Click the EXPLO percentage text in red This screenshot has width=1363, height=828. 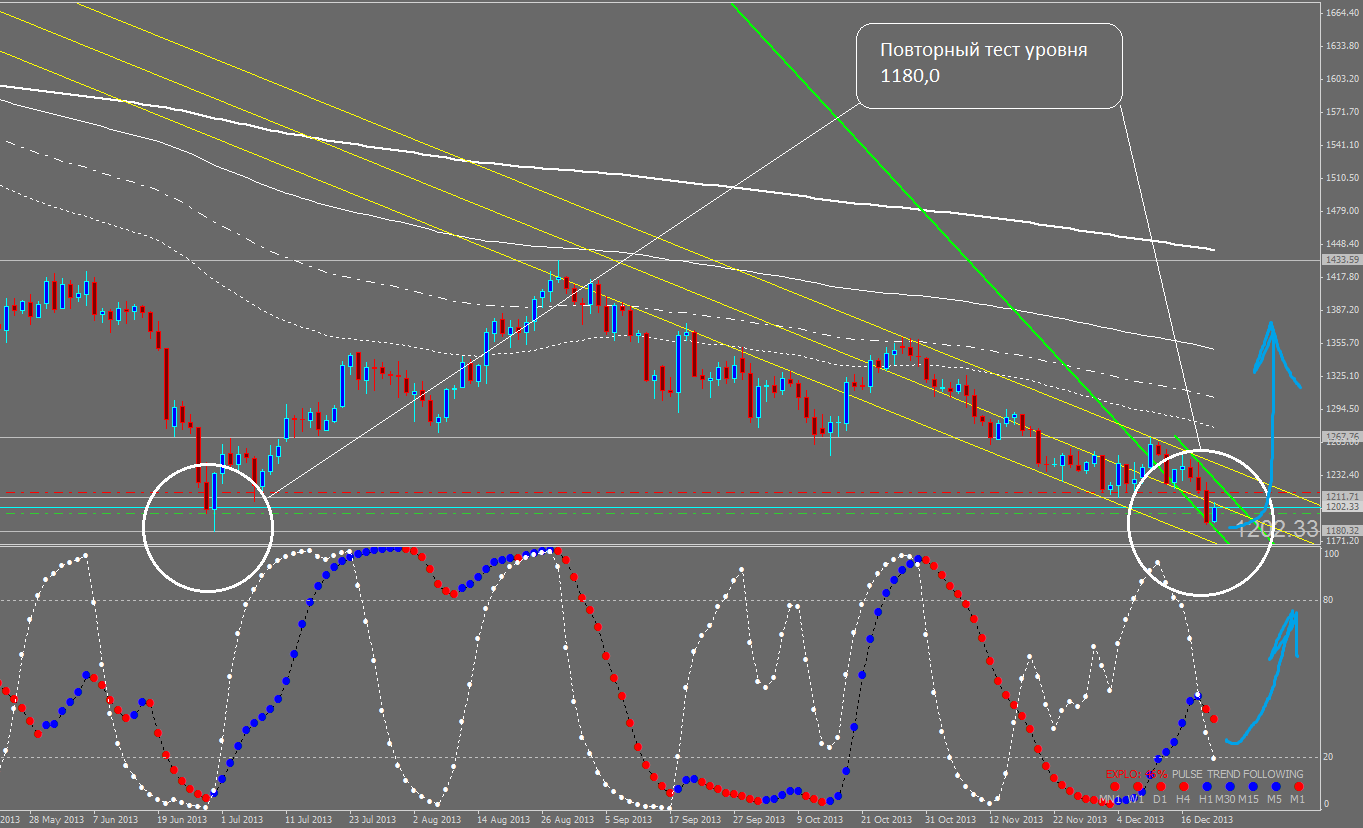tap(1136, 774)
